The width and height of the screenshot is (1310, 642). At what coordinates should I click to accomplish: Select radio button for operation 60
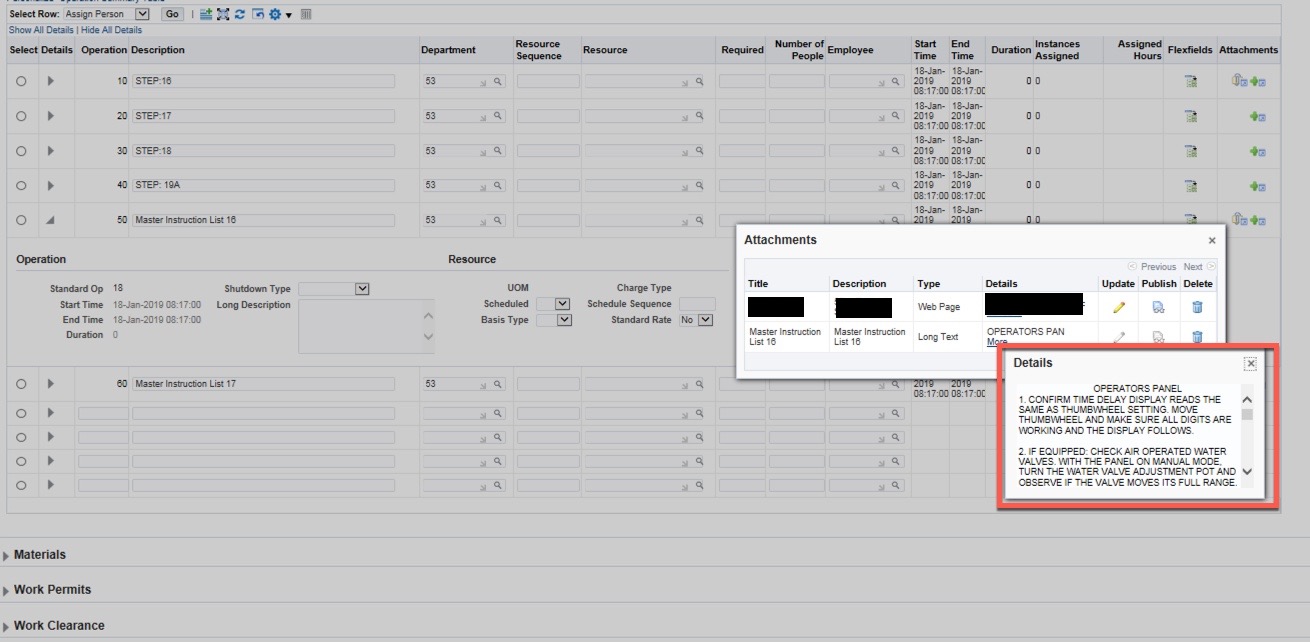[21, 384]
